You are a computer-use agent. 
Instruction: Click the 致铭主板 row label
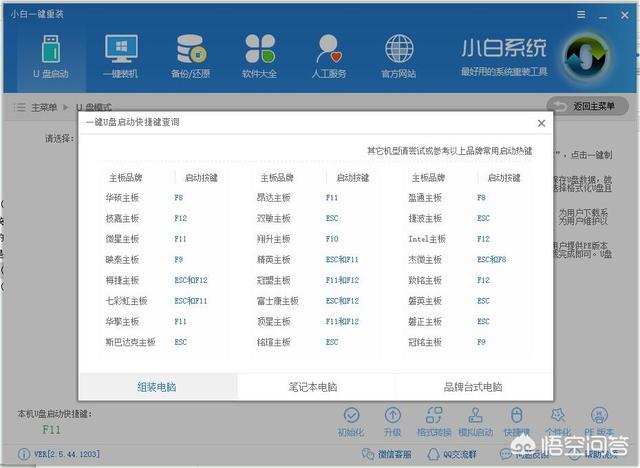tap(425, 280)
